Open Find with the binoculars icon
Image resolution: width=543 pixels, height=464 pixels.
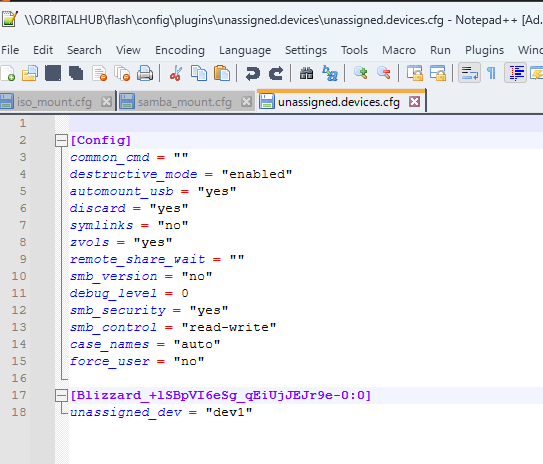[x=306, y=73]
